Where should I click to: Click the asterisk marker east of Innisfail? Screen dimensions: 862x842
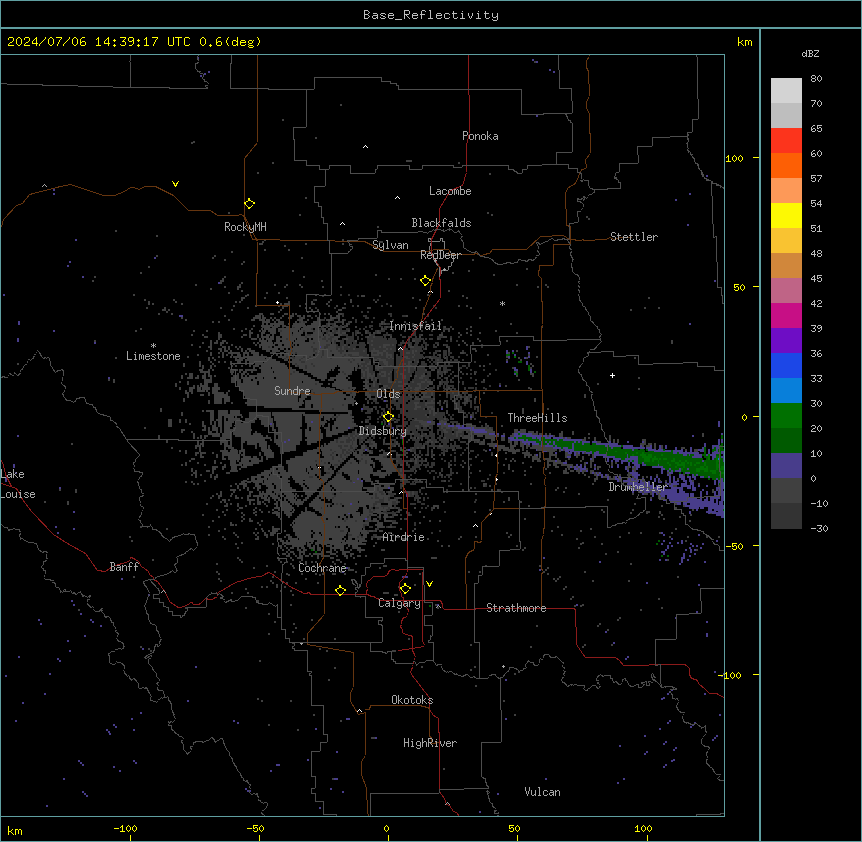point(502,303)
